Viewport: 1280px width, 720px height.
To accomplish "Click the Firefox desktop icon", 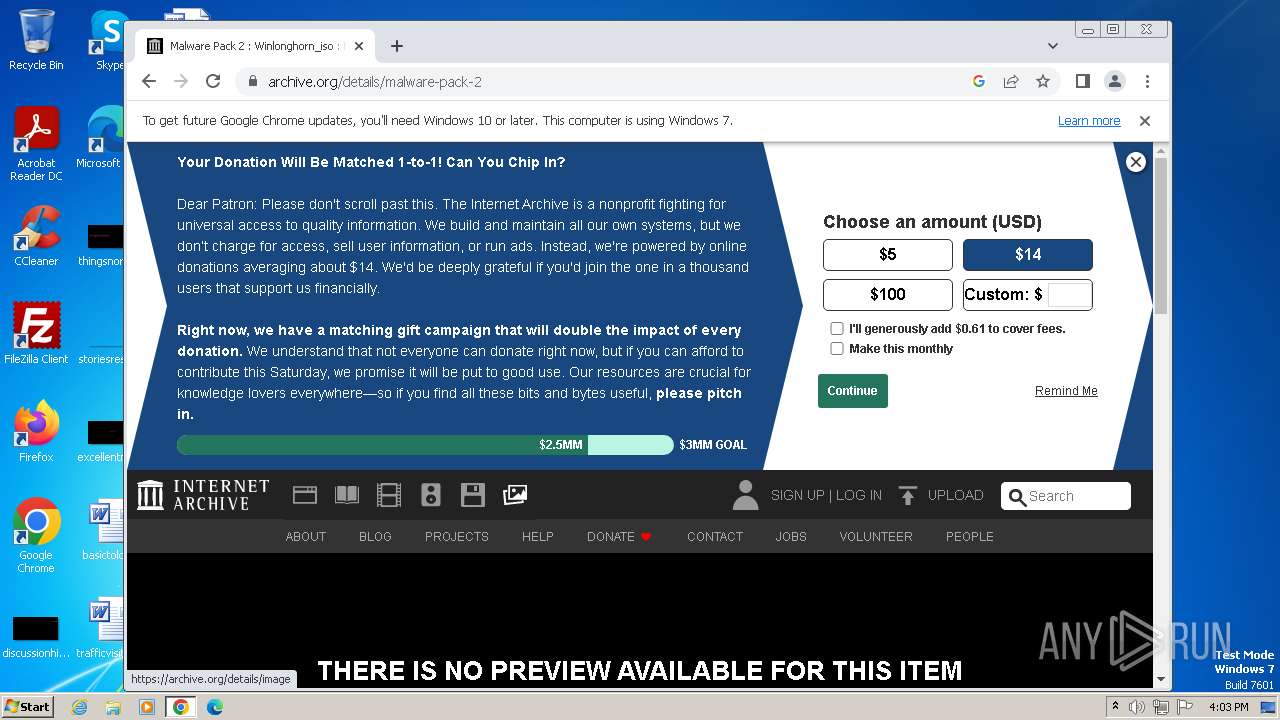I will point(36,431).
